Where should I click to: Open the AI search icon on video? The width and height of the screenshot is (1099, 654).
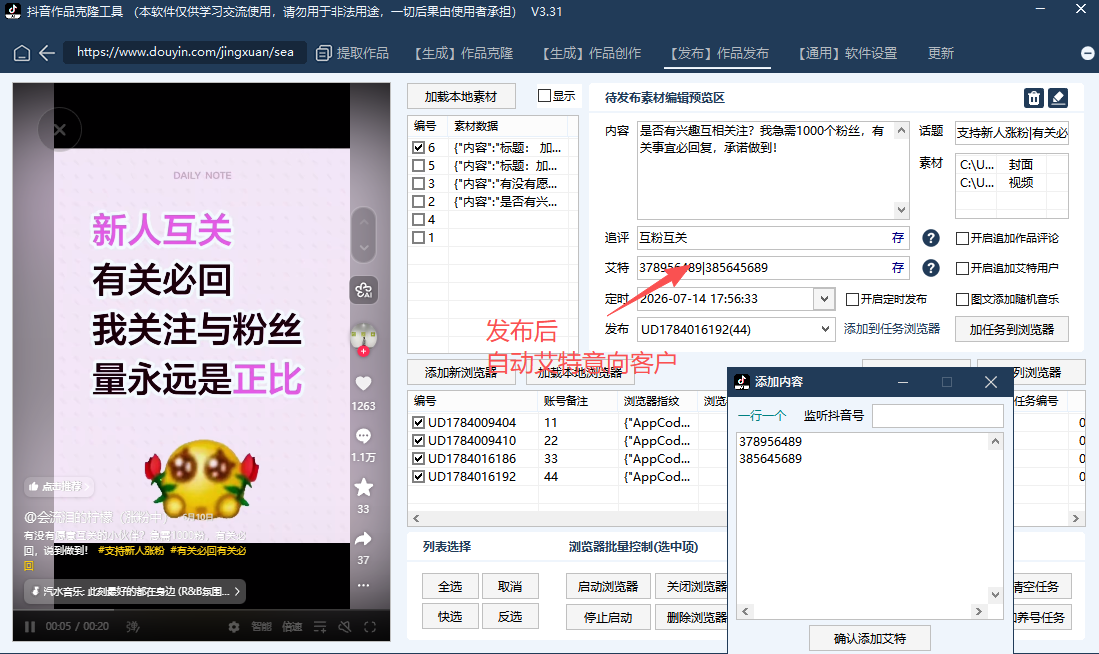tap(364, 290)
